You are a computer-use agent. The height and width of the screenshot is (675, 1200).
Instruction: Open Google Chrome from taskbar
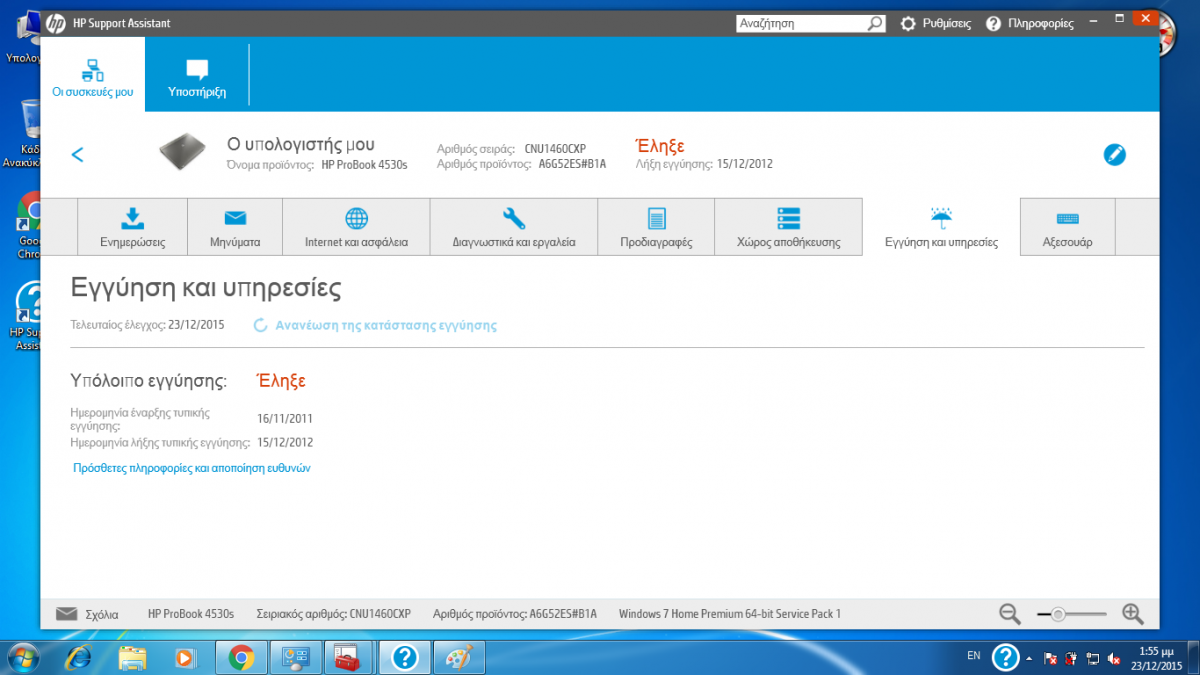tap(240, 657)
